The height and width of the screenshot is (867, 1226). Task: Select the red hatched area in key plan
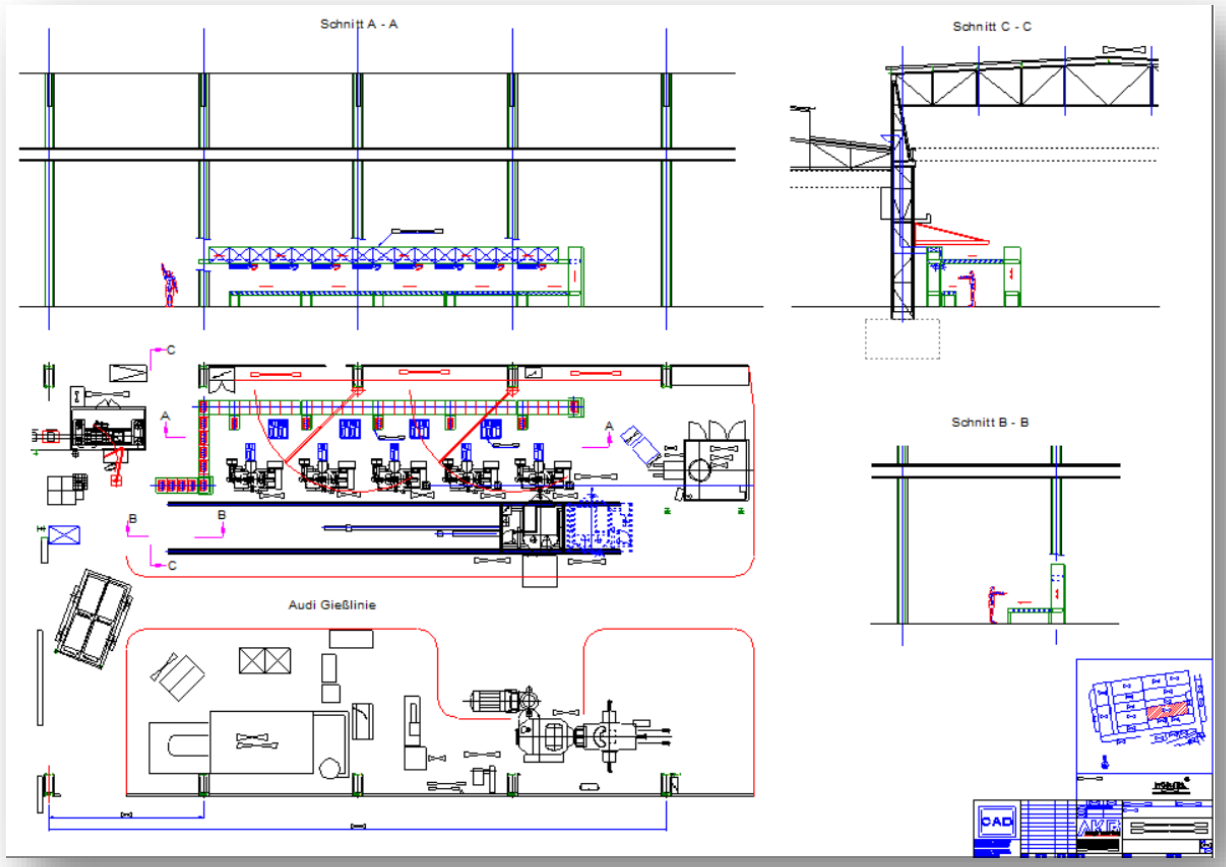[1167, 710]
